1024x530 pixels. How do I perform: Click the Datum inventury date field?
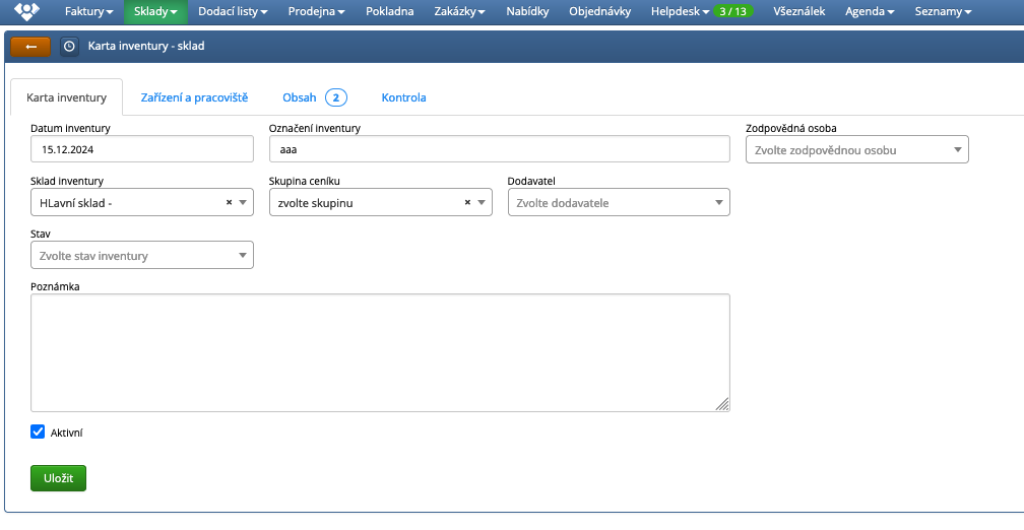[x=141, y=150]
